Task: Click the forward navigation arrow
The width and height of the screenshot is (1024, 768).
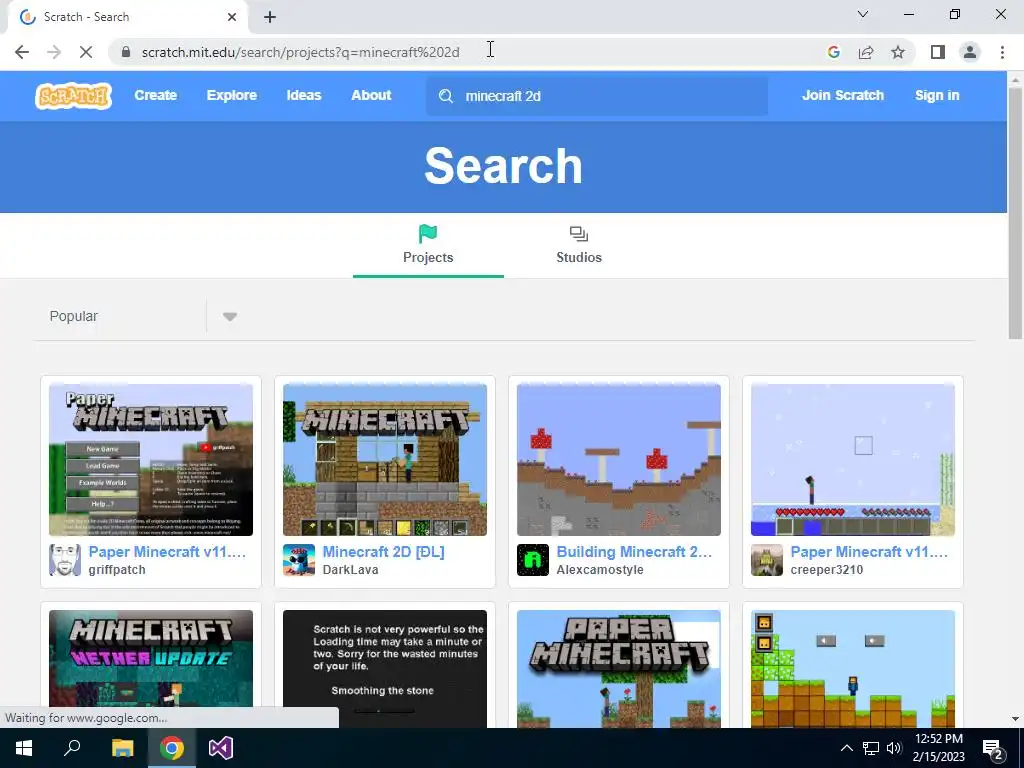Action: [54, 52]
